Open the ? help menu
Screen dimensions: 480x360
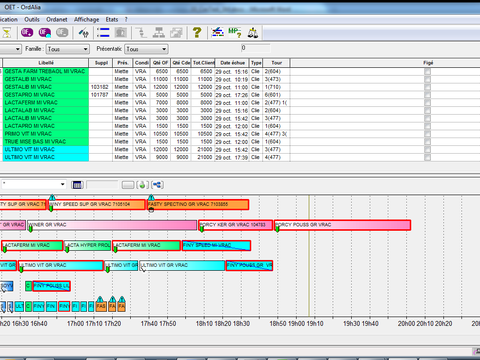(x=126, y=19)
